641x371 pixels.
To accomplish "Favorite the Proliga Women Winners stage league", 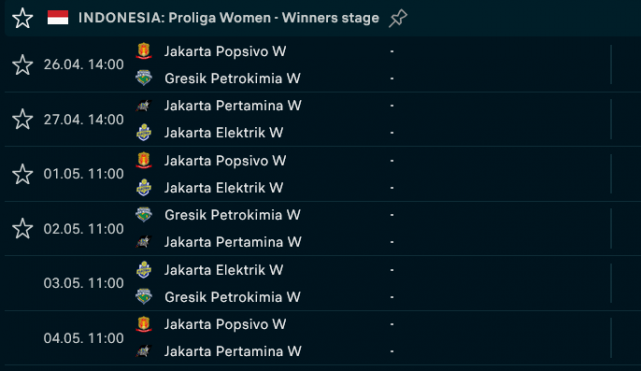I will point(22,18).
